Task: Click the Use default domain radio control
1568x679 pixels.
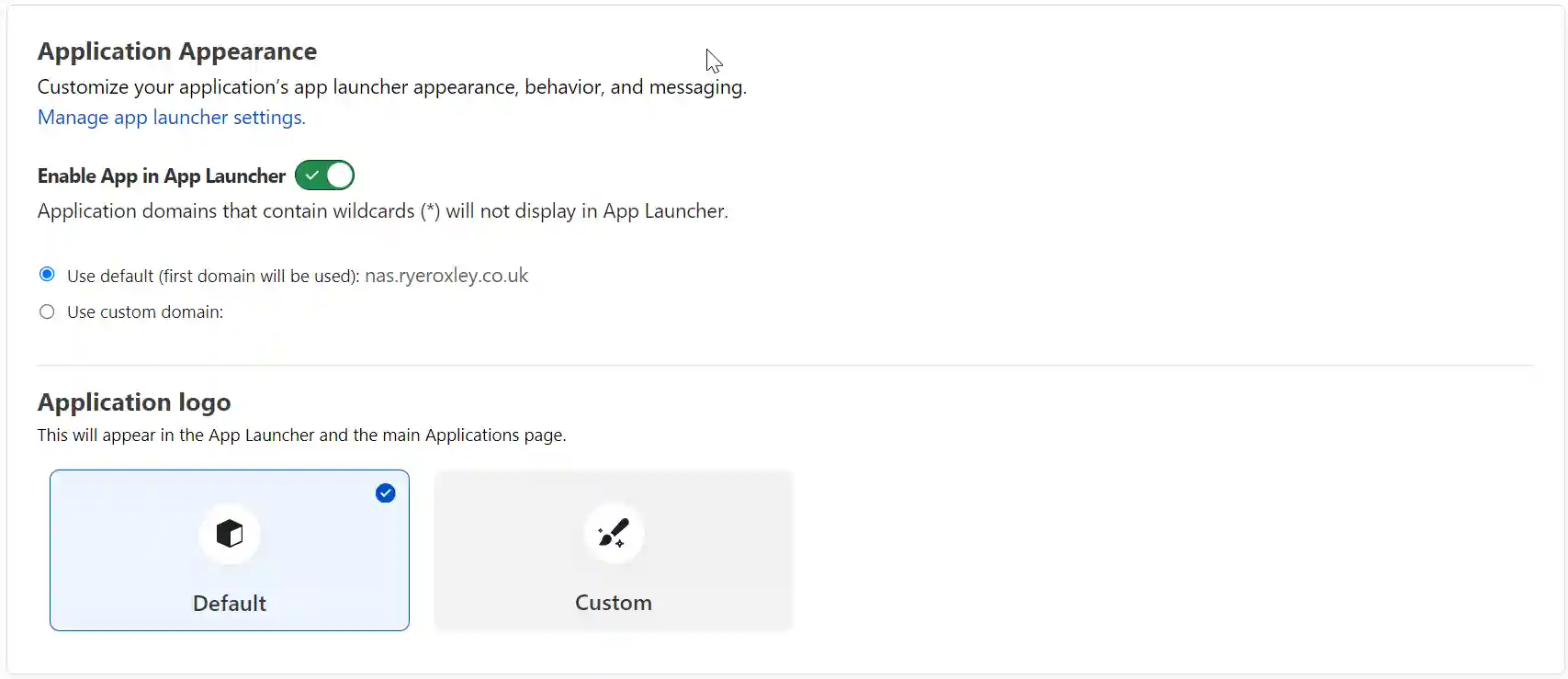Action: [46, 274]
